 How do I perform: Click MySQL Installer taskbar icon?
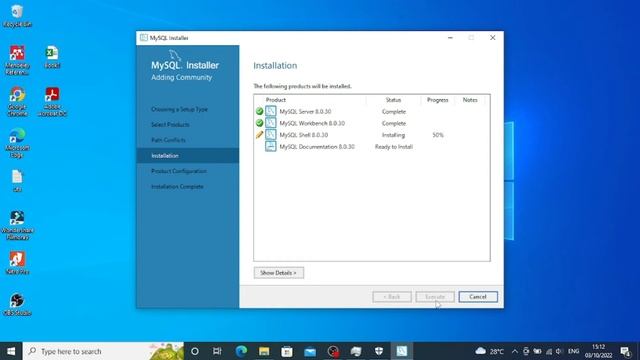point(402,351)
